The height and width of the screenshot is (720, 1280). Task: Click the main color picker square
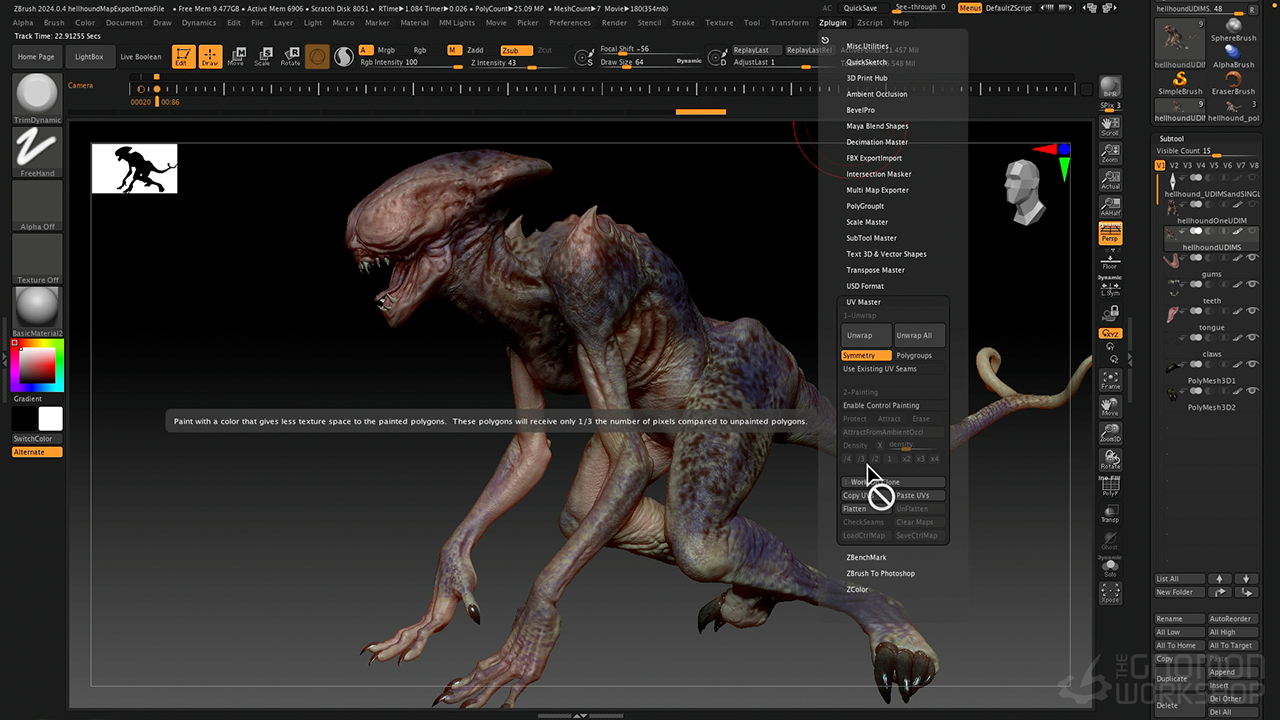point(37,367)
